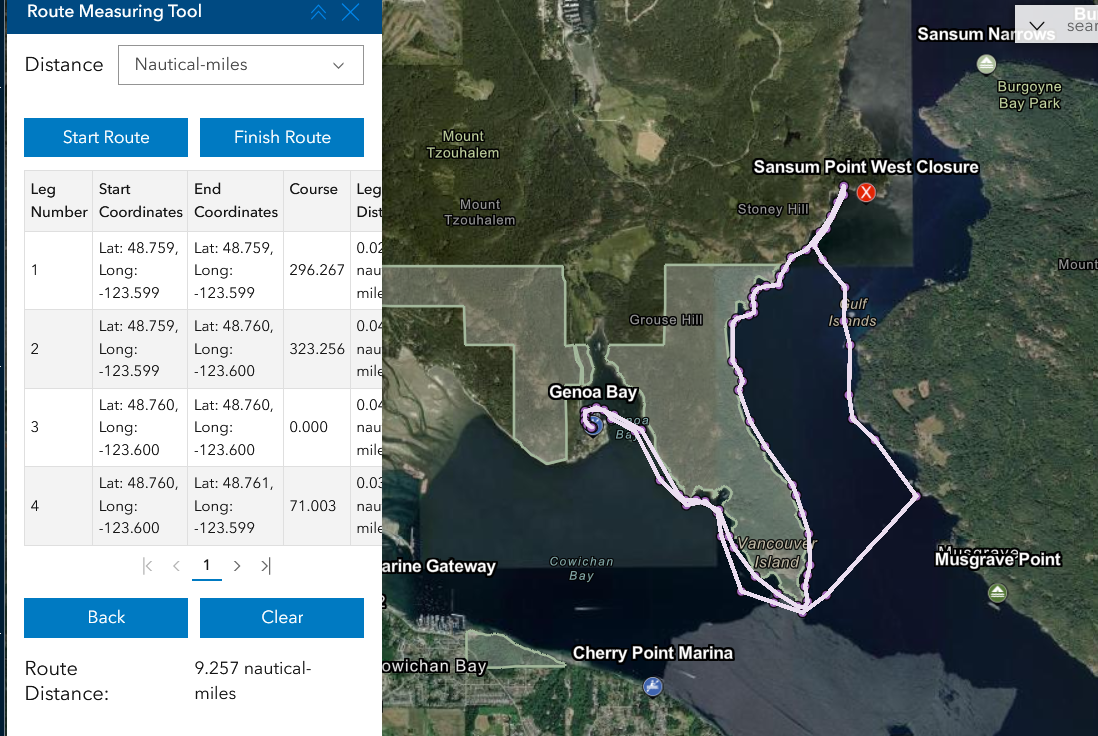Click the Musgrave Point marker icon

(997, 593)
